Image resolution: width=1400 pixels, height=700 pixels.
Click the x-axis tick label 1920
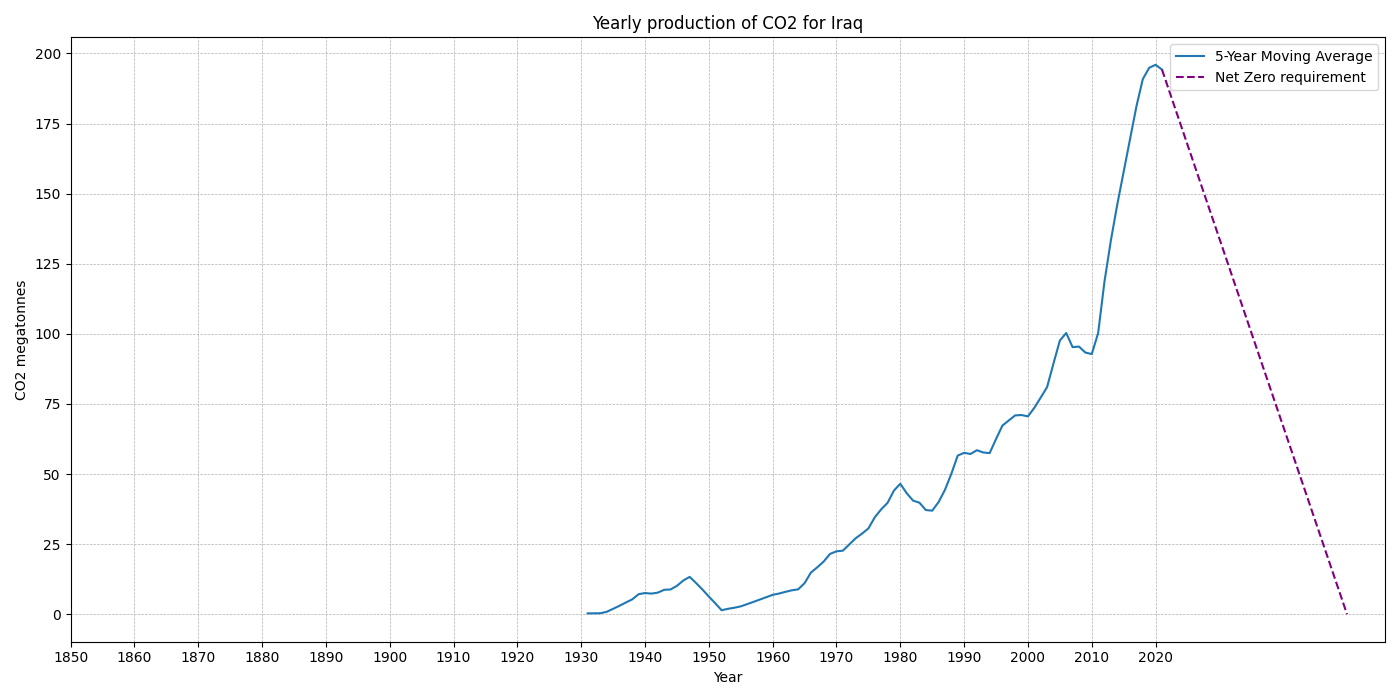pos(517,658)
